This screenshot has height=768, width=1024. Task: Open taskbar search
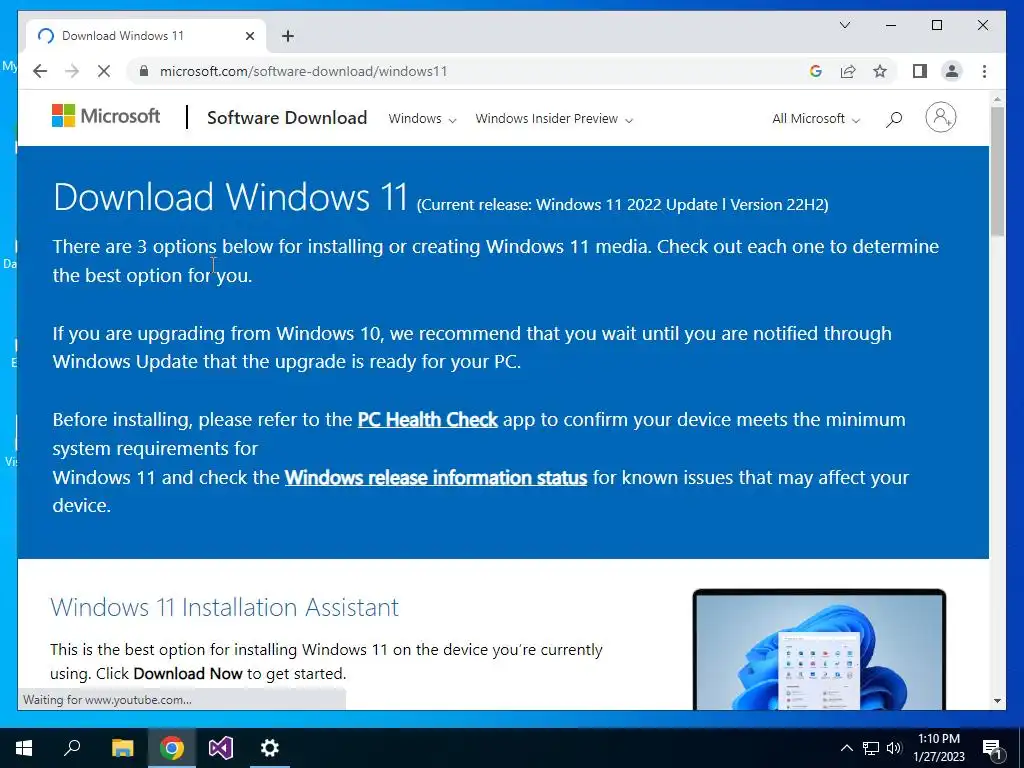click(72, 748)
